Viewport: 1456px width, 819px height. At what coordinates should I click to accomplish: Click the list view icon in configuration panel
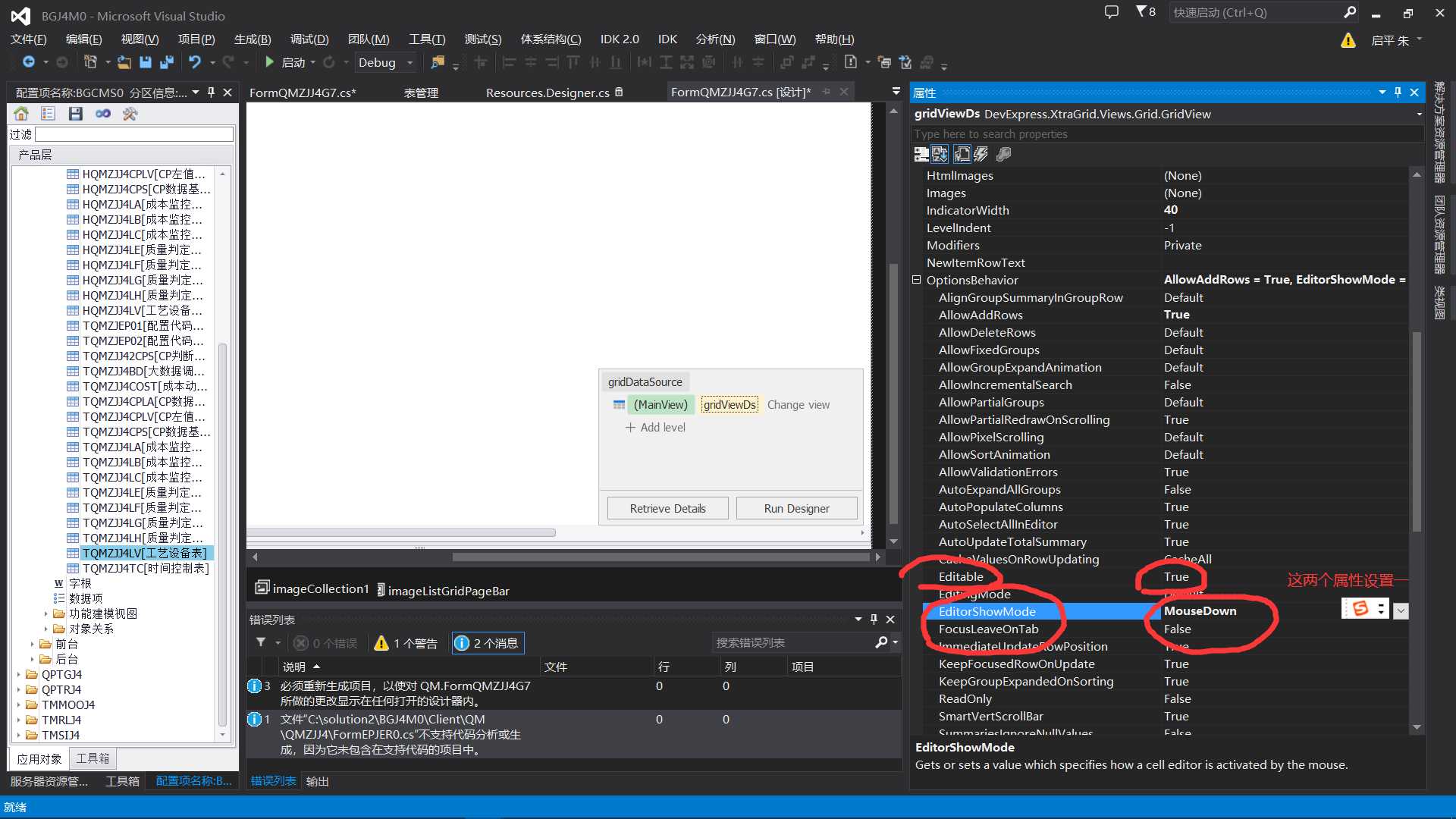tap(48, 114)
